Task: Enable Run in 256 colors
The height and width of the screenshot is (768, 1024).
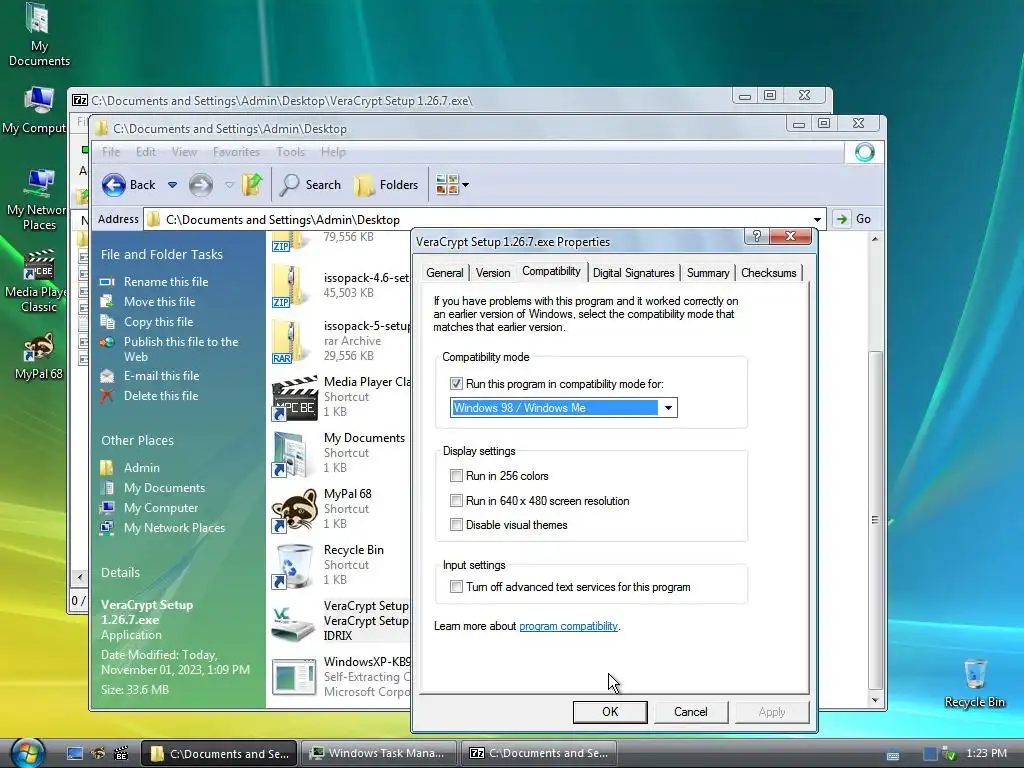Action: (x=456, y=476)
